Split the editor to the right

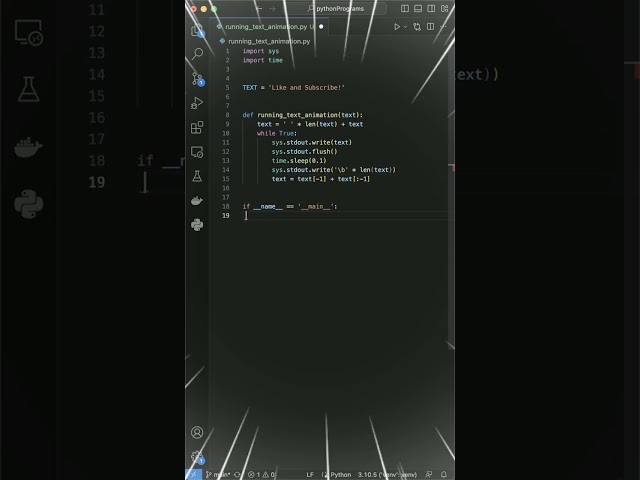click(x=430, y=27)
